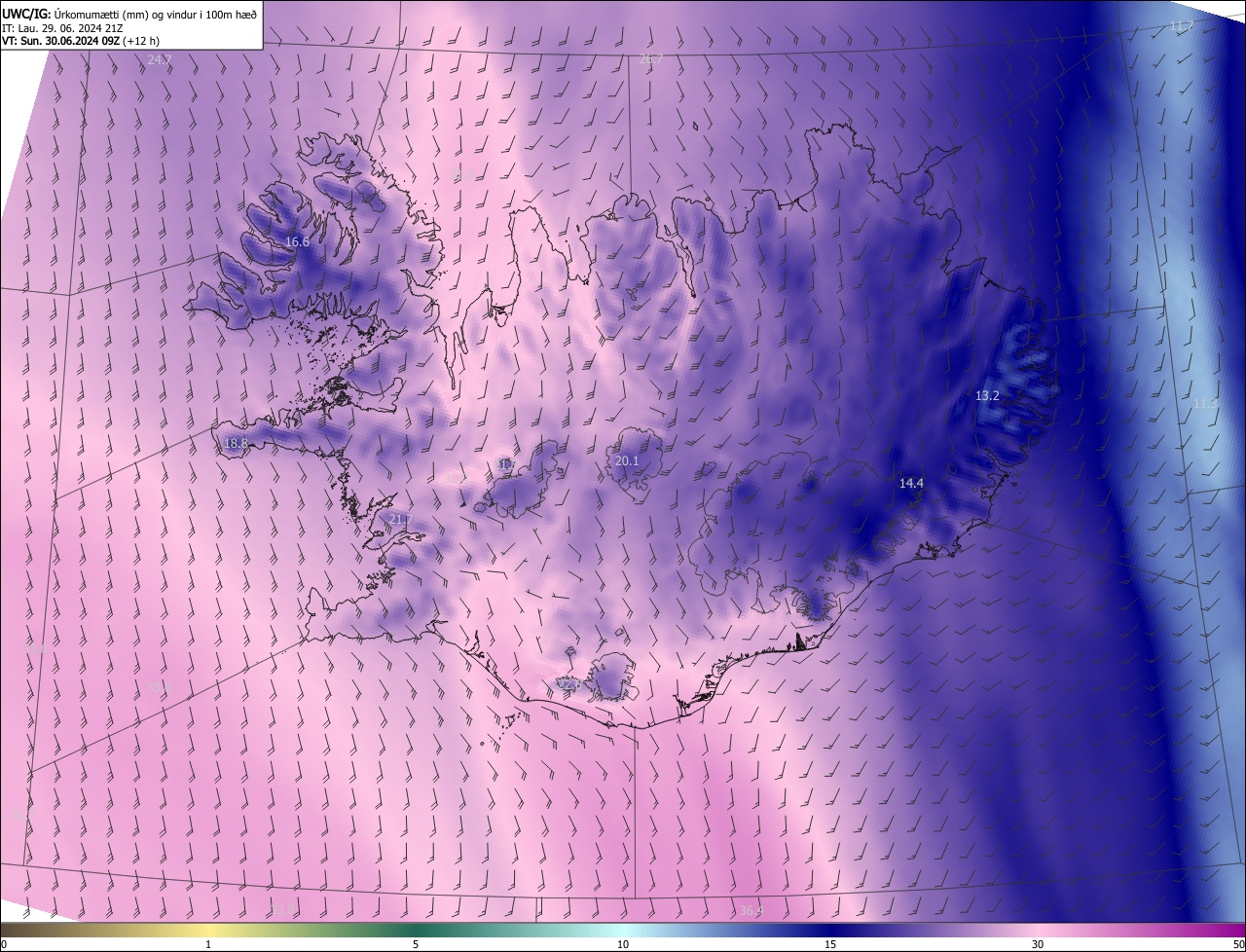This screenshot has height=952, width=1246.
Task: Click the colorbar tick label 15
Action: coord(830,945)
